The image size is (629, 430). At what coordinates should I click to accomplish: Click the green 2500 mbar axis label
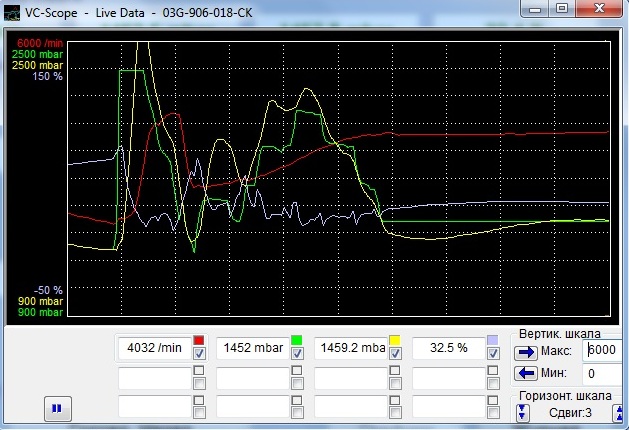pos(37,54)
